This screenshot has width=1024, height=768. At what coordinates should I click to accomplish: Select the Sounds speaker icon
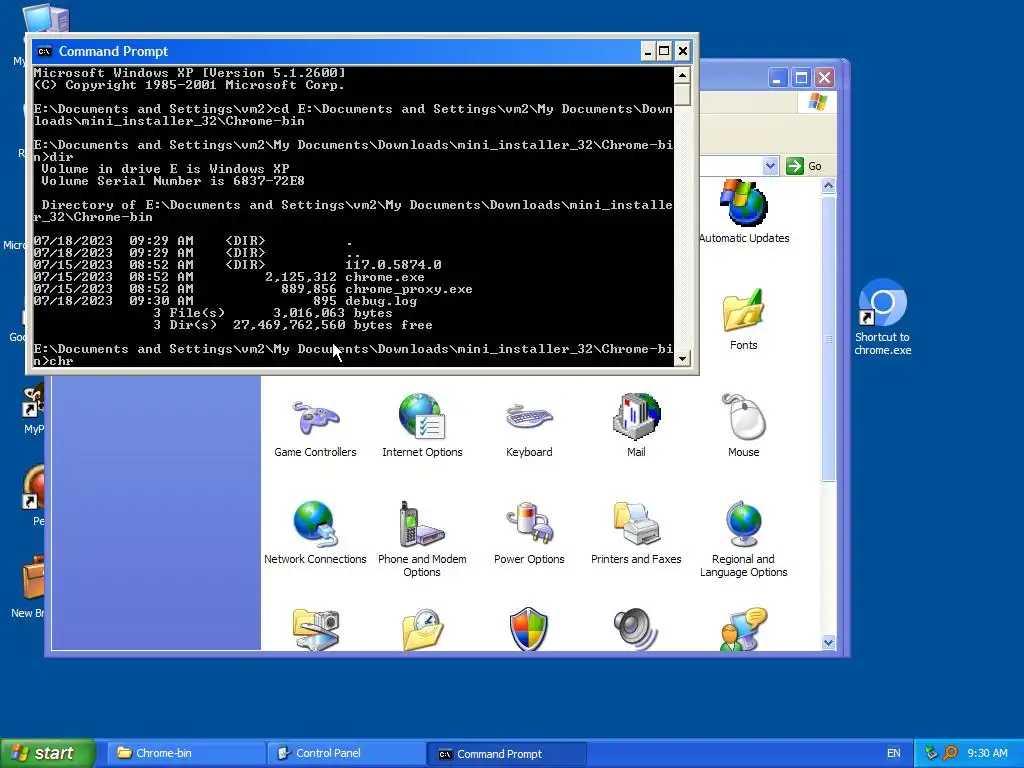635,629
